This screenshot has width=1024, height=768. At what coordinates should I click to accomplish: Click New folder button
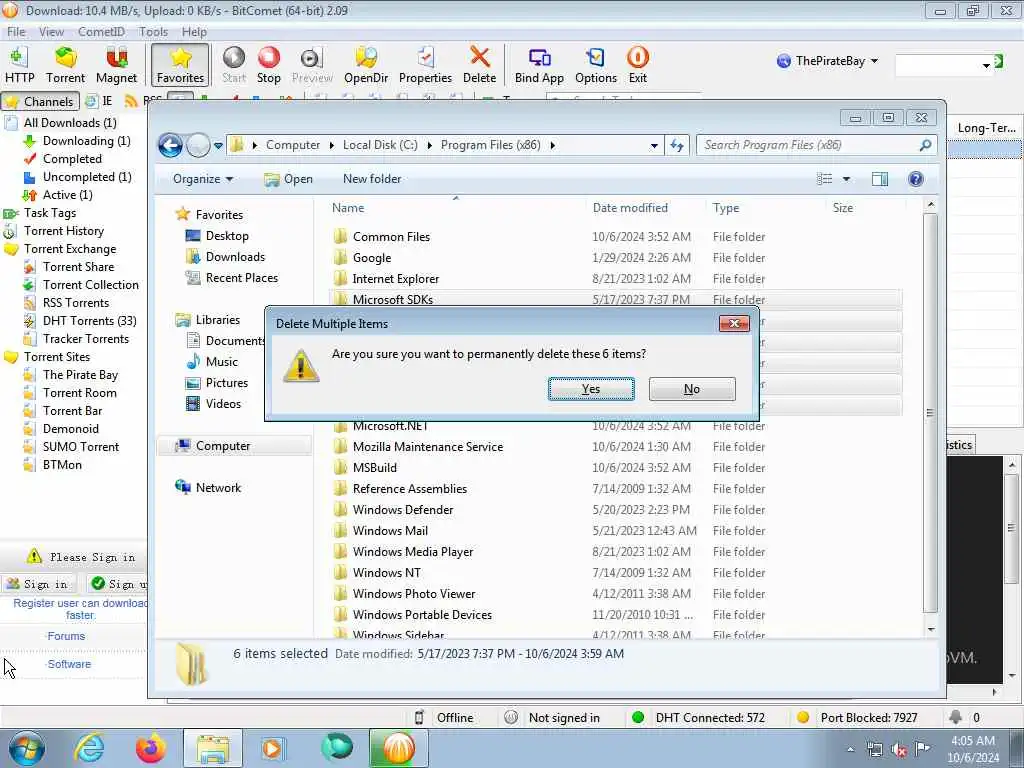pos(372,179)
